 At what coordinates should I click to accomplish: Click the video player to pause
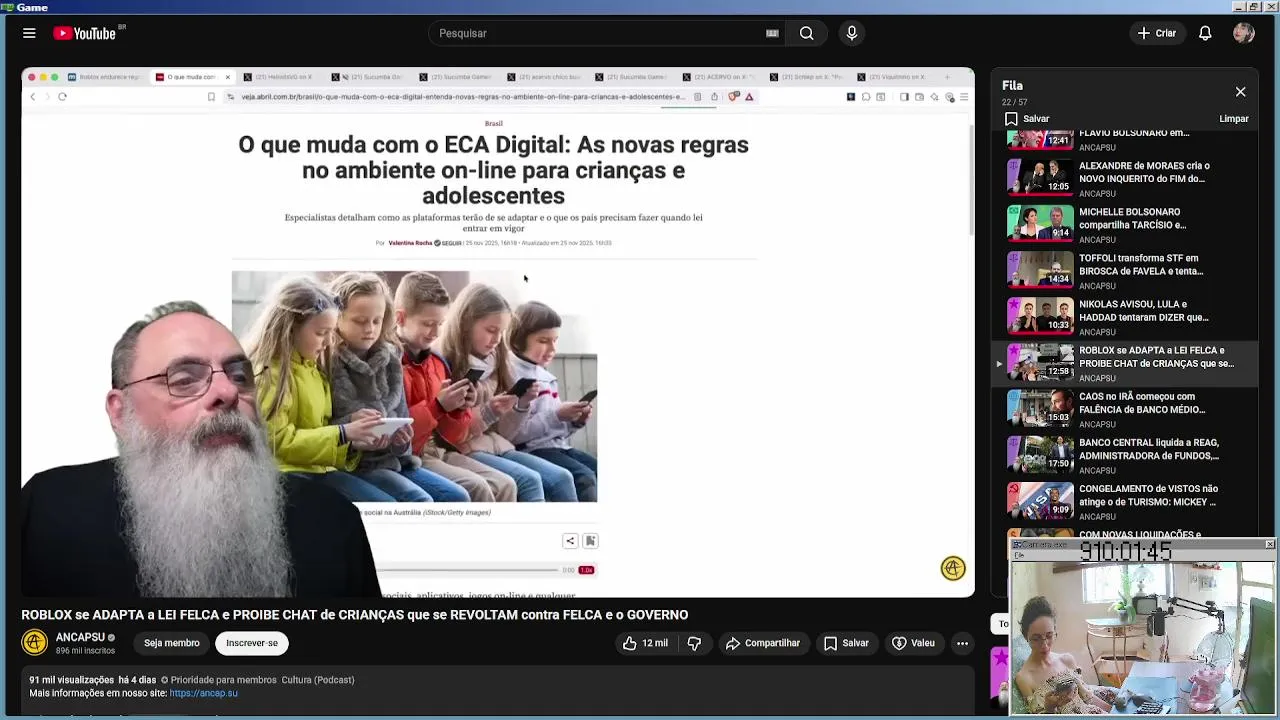click(498, 332)
